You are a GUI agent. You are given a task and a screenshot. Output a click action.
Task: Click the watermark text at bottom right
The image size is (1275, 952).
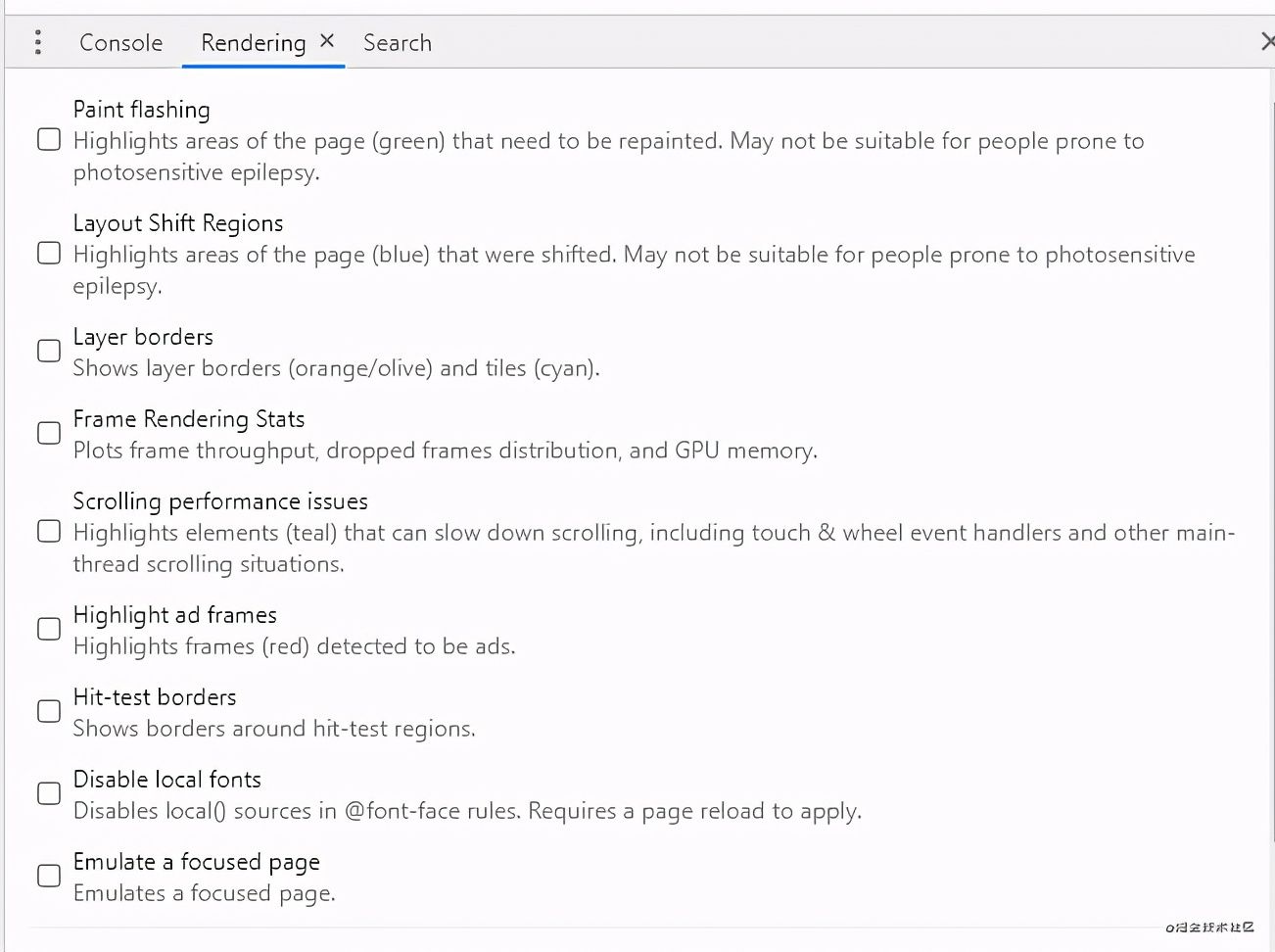tap(1210, 927)
